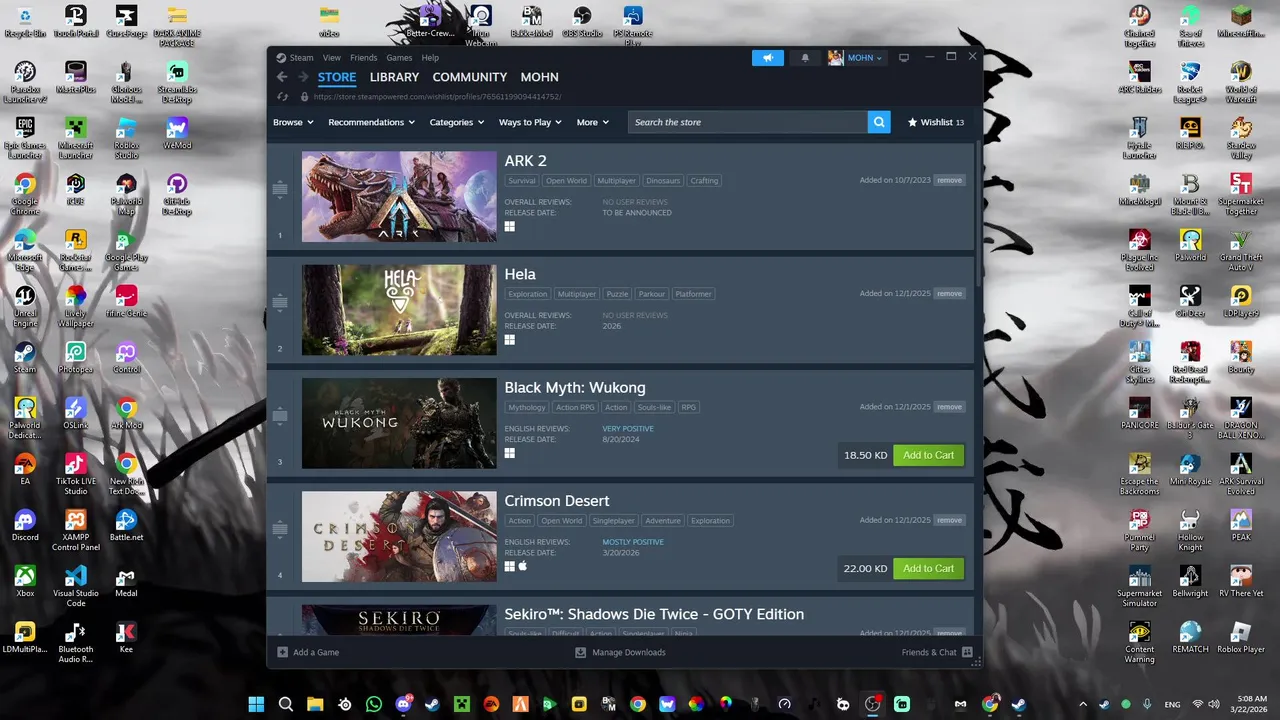
Task: Remove ARK 2 from wishlist
Action: click(950, 181)
